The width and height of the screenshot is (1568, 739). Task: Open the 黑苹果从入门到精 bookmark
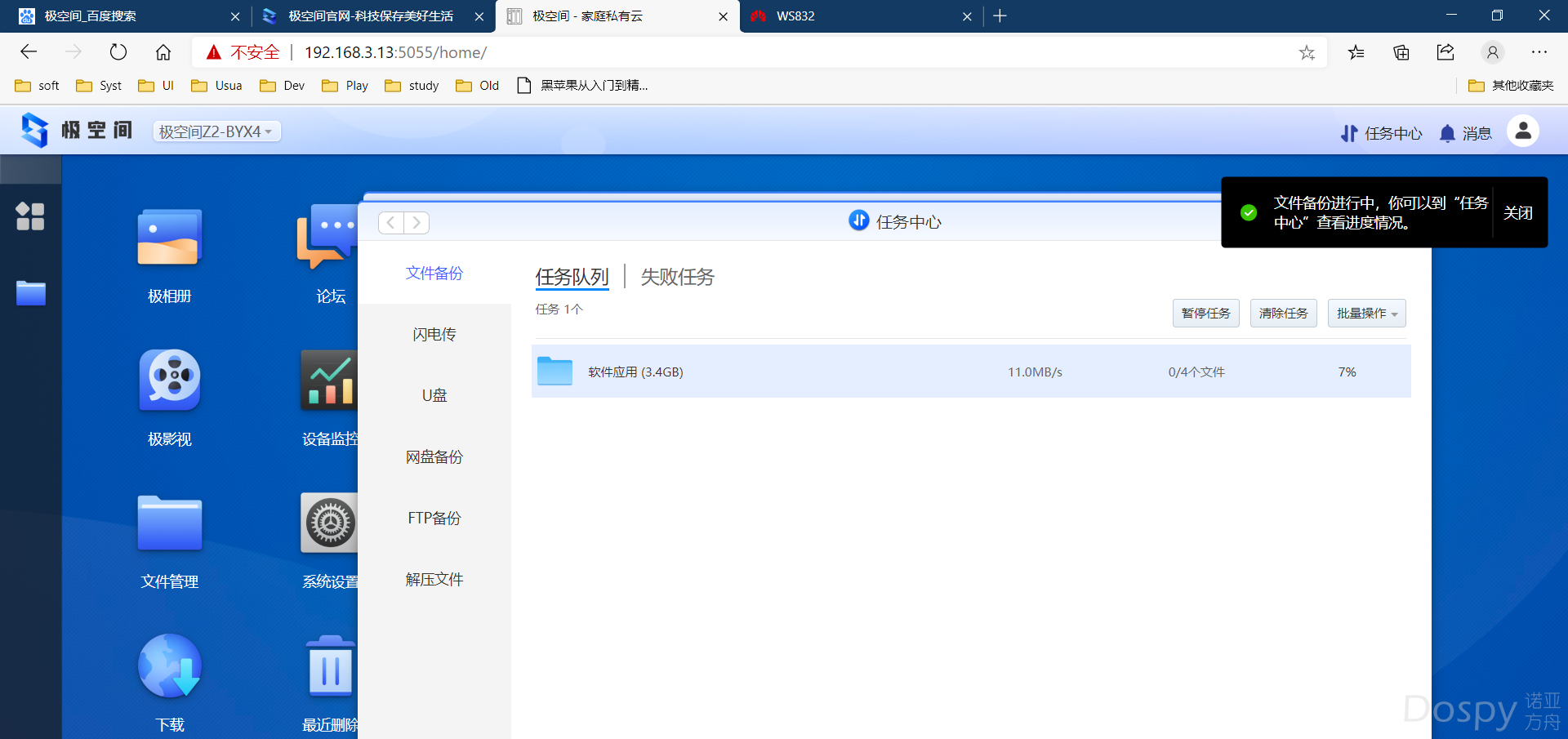point(583,86)
